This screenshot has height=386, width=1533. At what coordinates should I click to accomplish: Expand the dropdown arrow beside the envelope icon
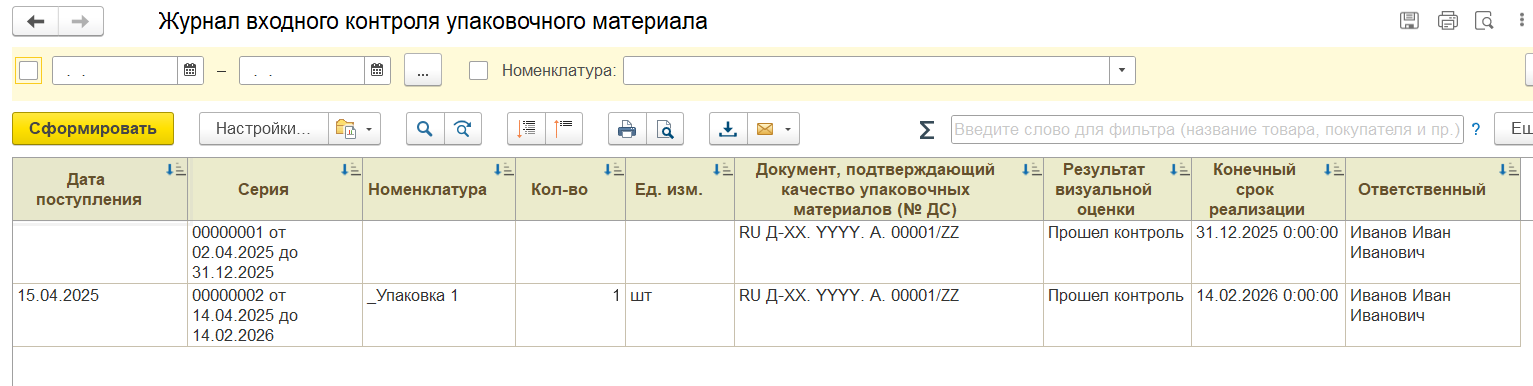pyautogui.click(x=789, y=129)
